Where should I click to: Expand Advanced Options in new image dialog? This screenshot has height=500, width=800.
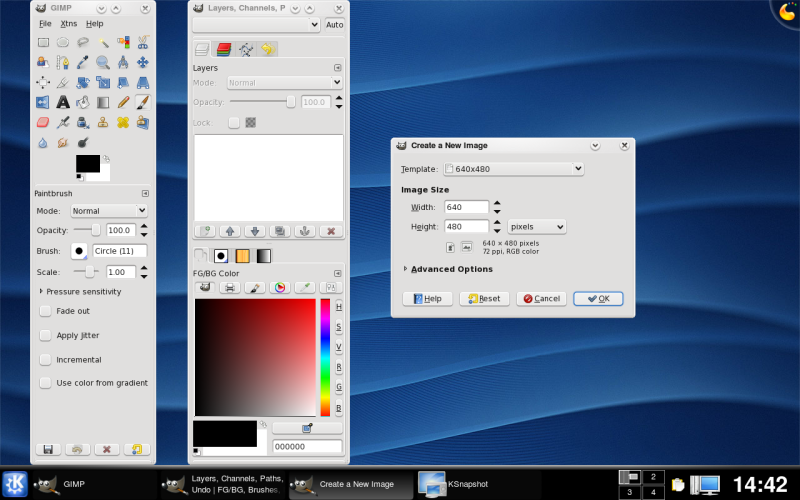click(406, 268)
